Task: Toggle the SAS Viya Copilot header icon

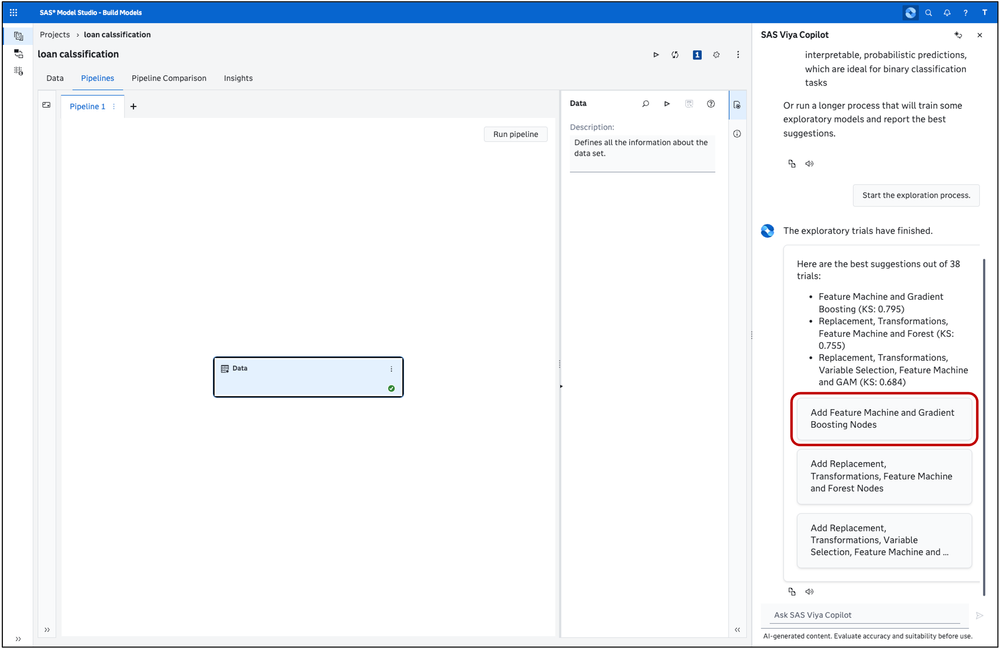Action: (x=910, y=12)
